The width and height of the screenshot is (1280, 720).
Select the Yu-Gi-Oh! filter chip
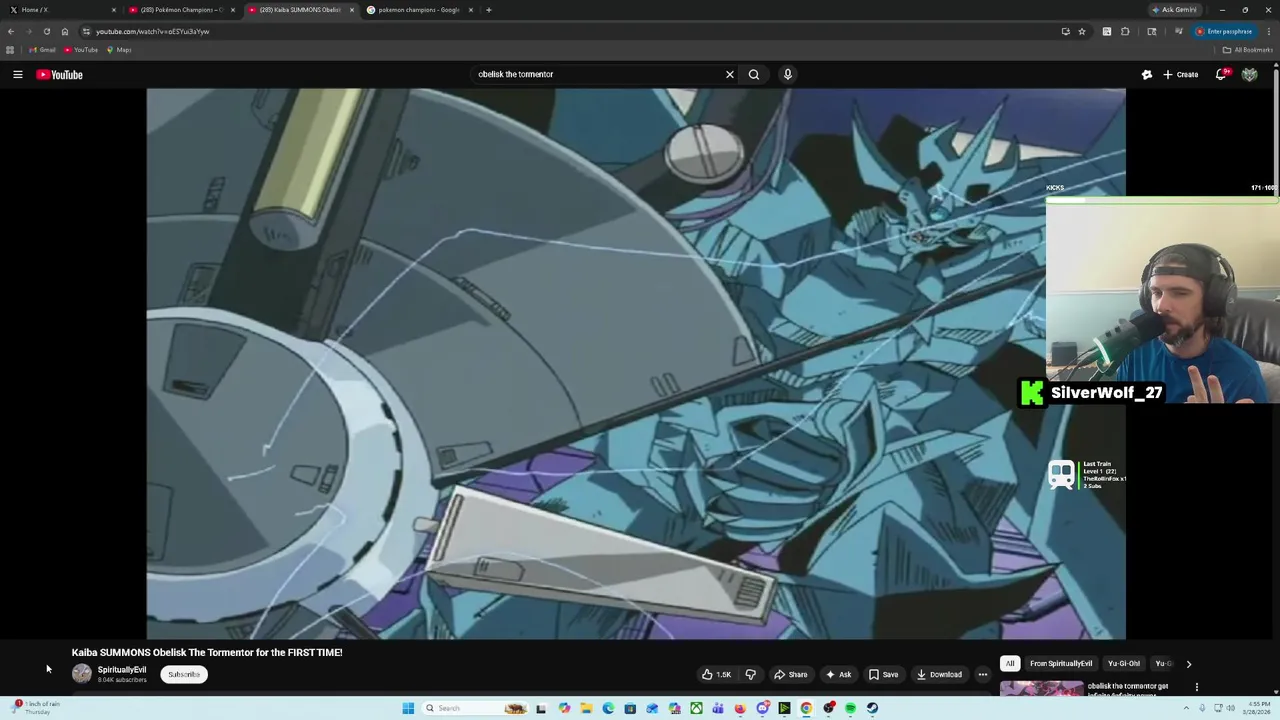pyautogui.click(x=1124, y=663)
